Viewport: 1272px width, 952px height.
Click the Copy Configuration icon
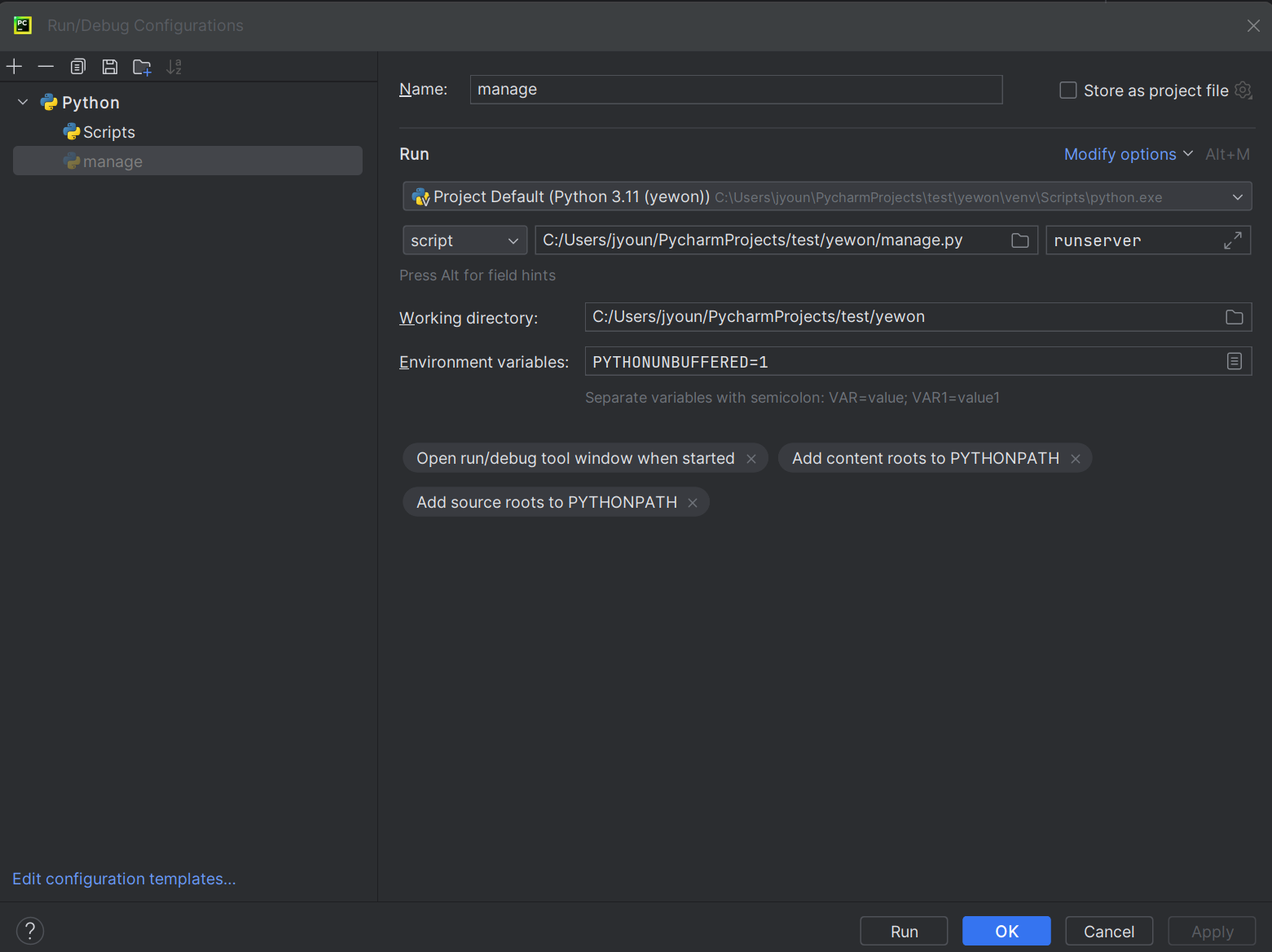pyautogui.click(x=78, y=67)
